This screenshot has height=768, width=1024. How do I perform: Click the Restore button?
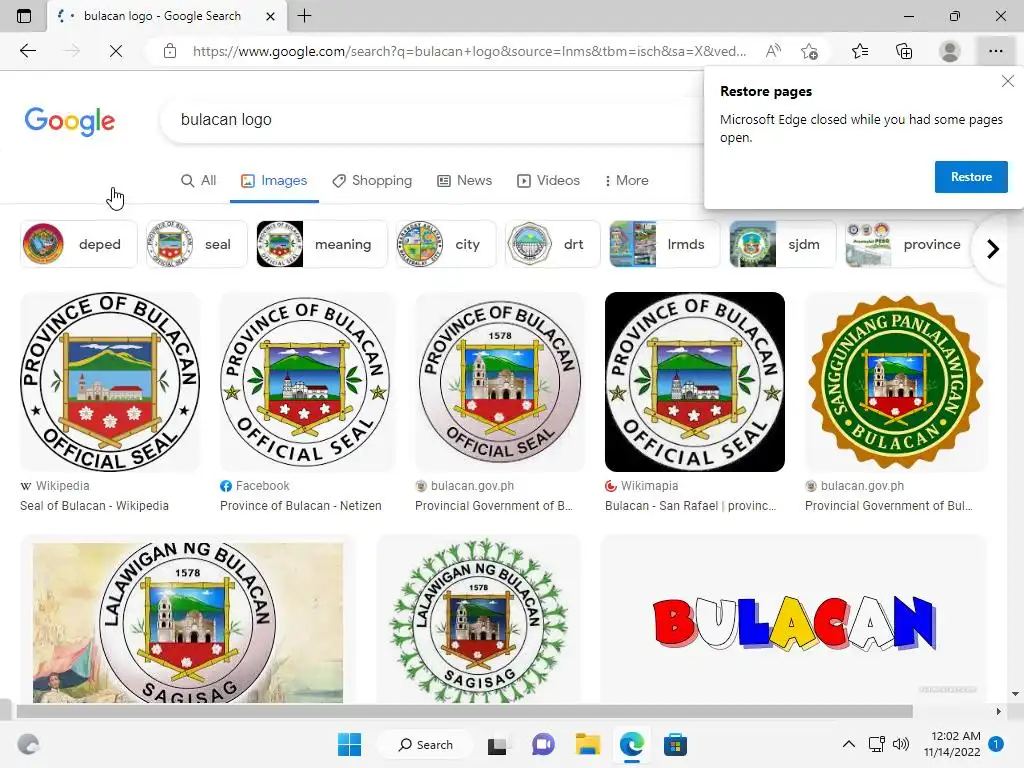tap(971, 177)
